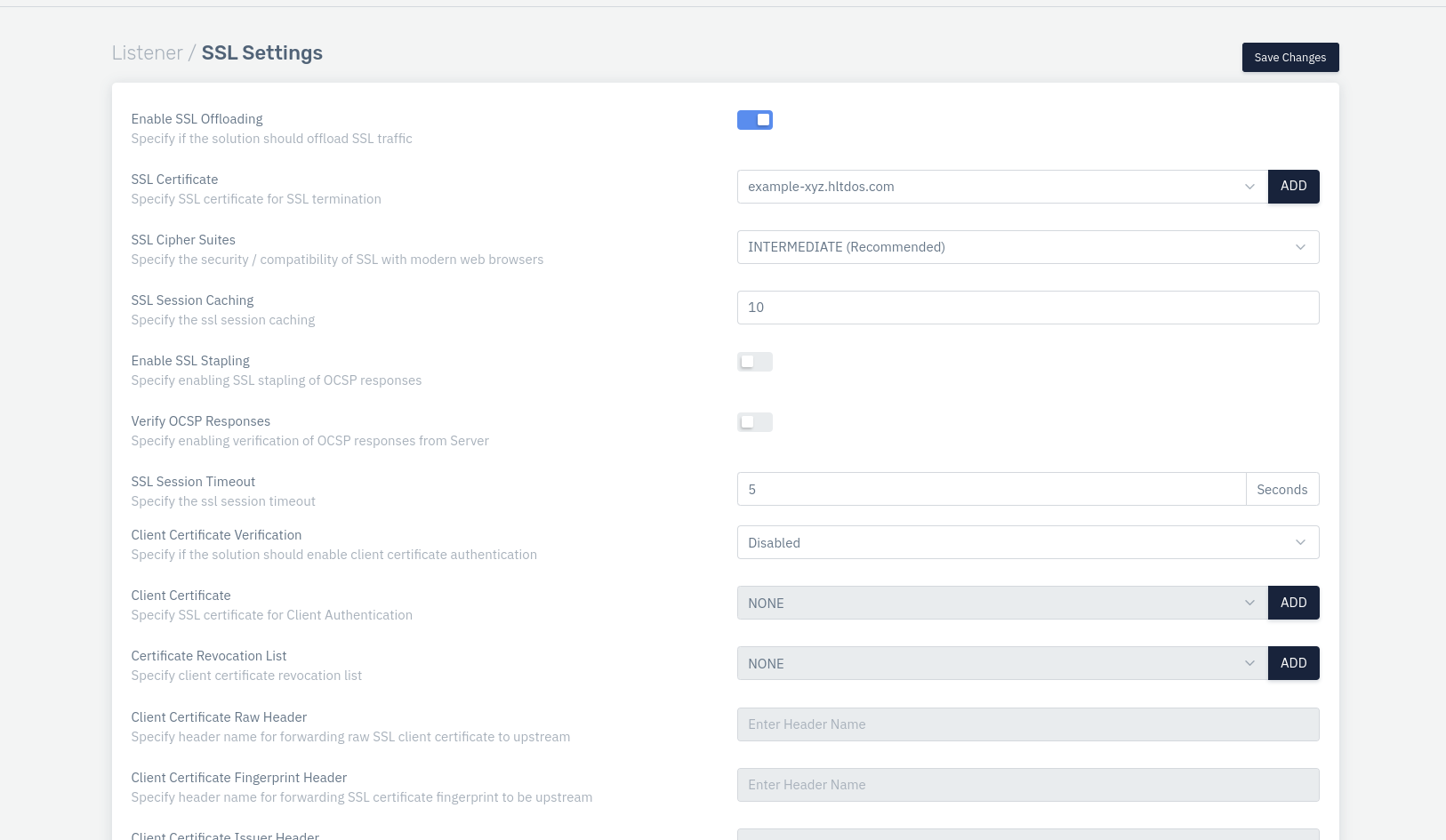Click the Client Certificate Raw Header field

1027,724
